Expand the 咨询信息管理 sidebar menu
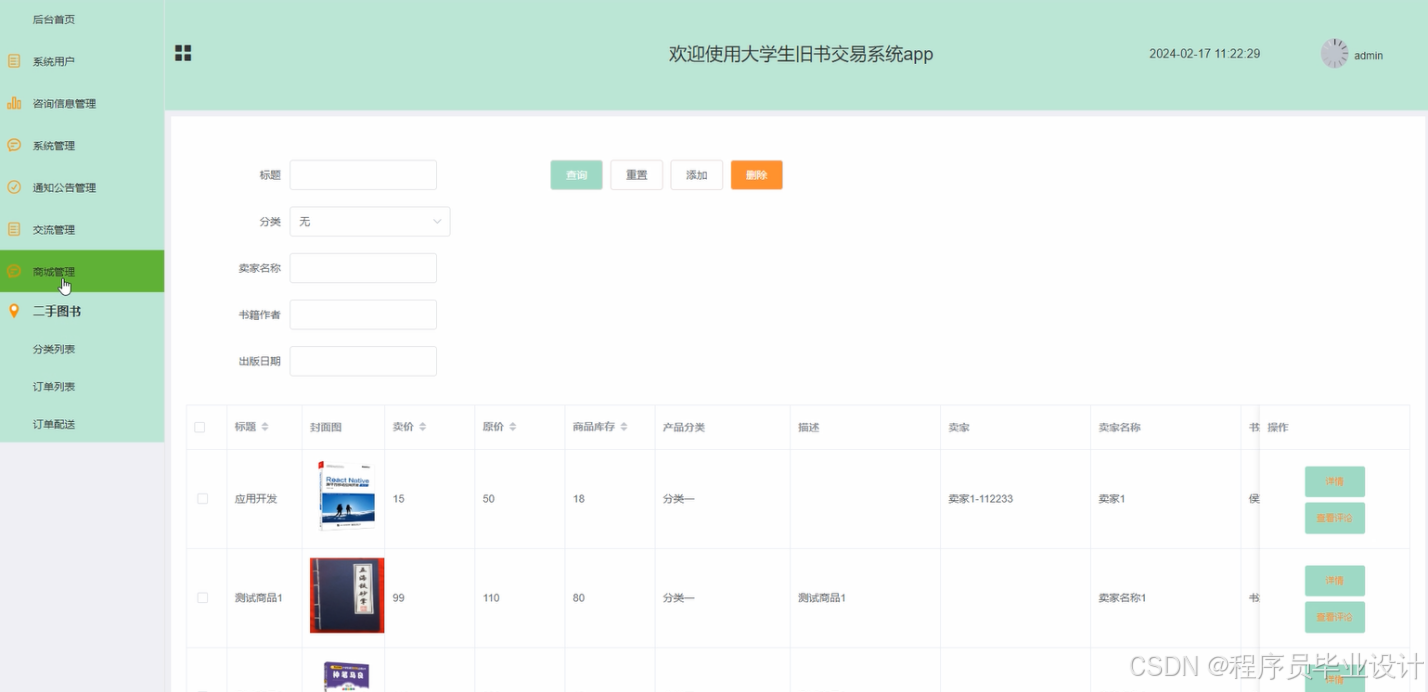The width and height of the screenshot is (1428, 692). tap(82, 103)
